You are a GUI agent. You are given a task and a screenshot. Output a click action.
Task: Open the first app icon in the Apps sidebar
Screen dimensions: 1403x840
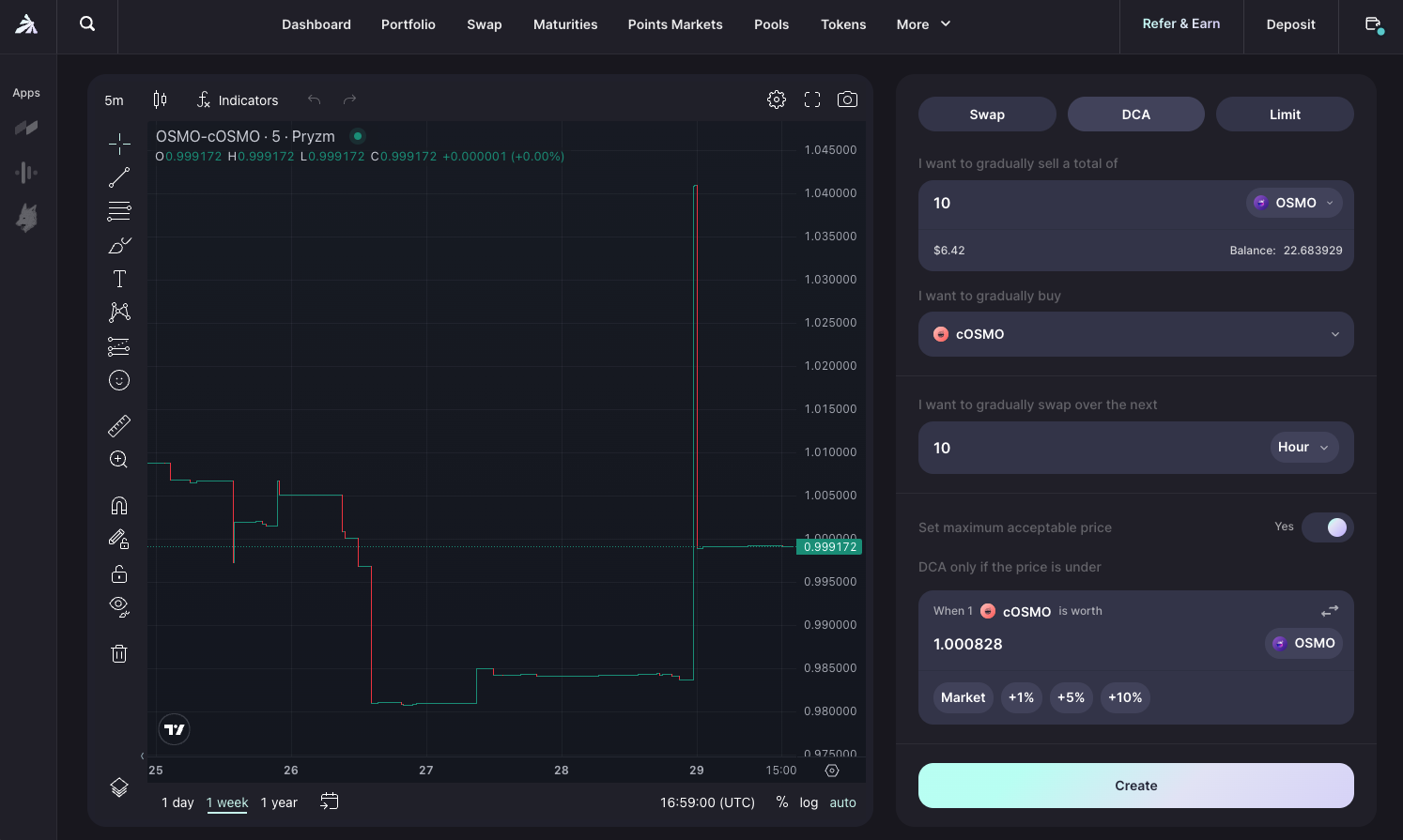pyautogui.click(x=26, y=128)
